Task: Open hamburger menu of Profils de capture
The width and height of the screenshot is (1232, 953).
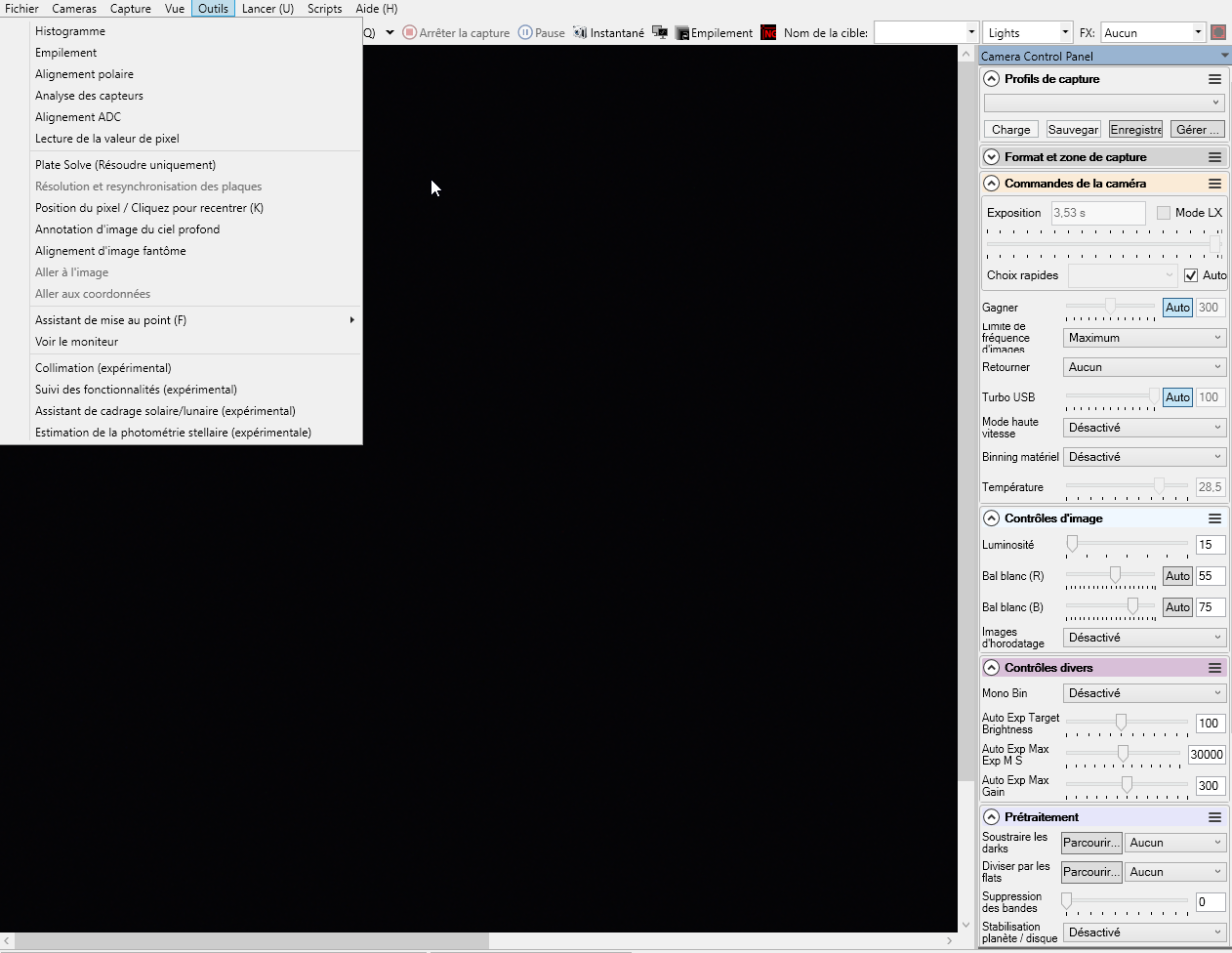Action: coord(1214,79)
